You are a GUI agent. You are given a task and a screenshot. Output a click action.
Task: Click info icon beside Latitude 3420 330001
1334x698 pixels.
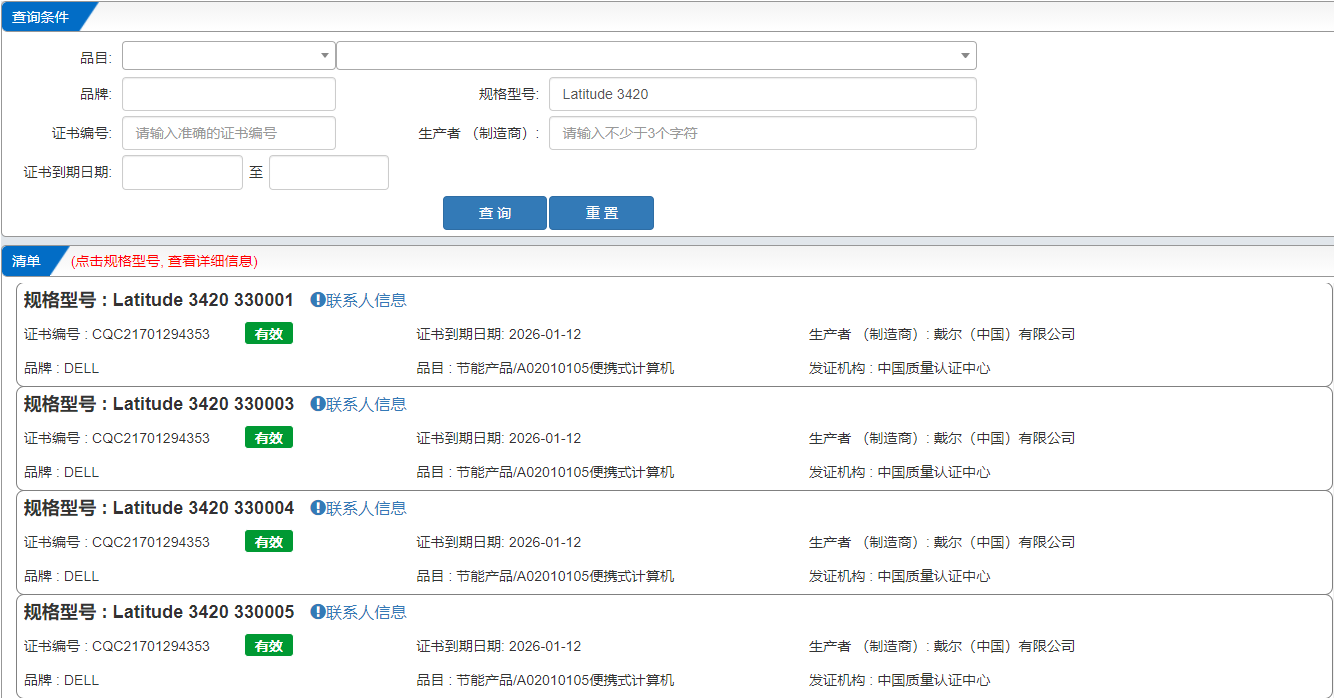click(318, 300)
